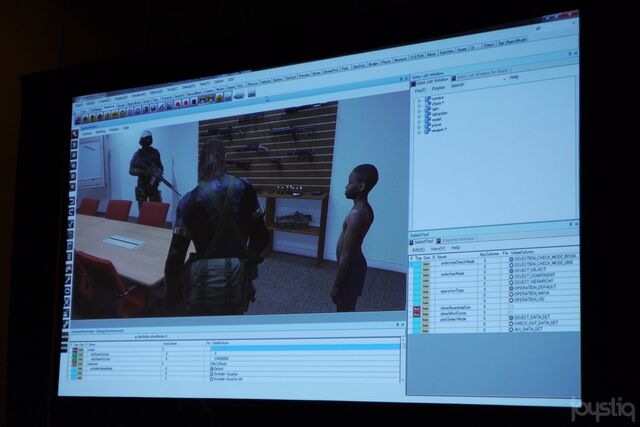Expand the light tree node
This screenshot has height=427, width=640.
click(x=419, y=111)
